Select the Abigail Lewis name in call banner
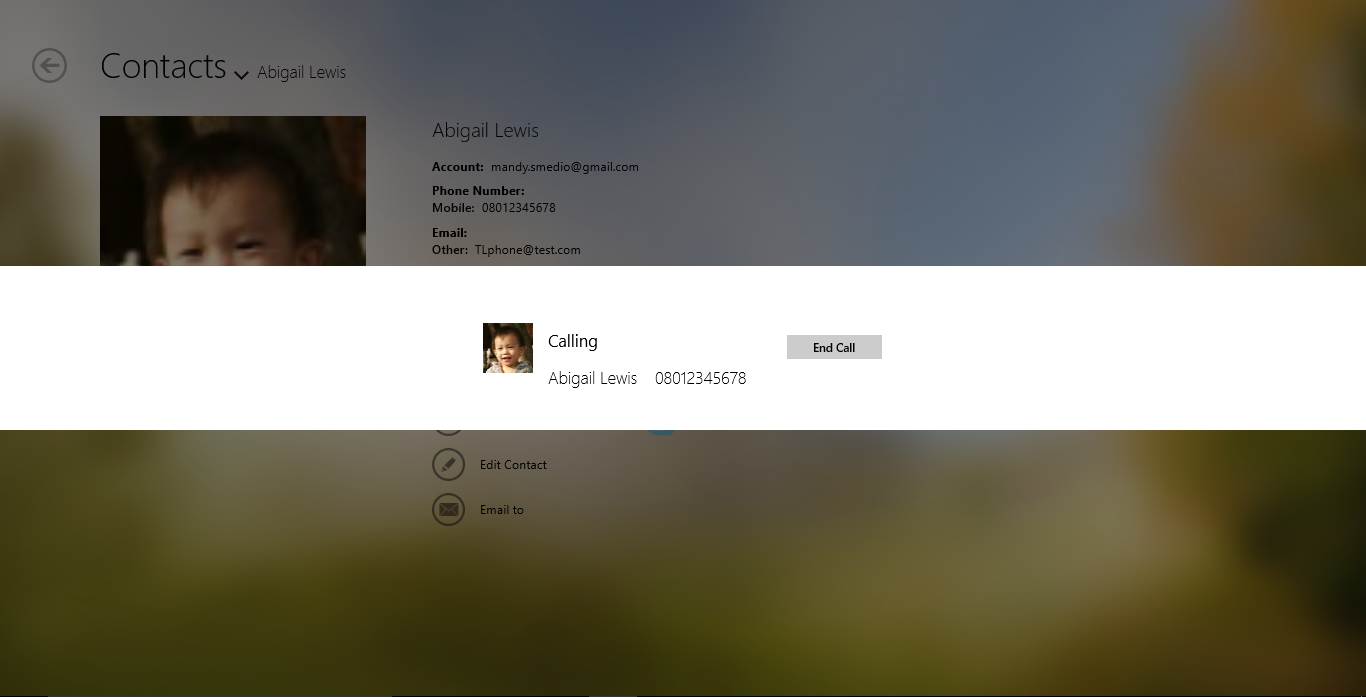 click(592, 378)
